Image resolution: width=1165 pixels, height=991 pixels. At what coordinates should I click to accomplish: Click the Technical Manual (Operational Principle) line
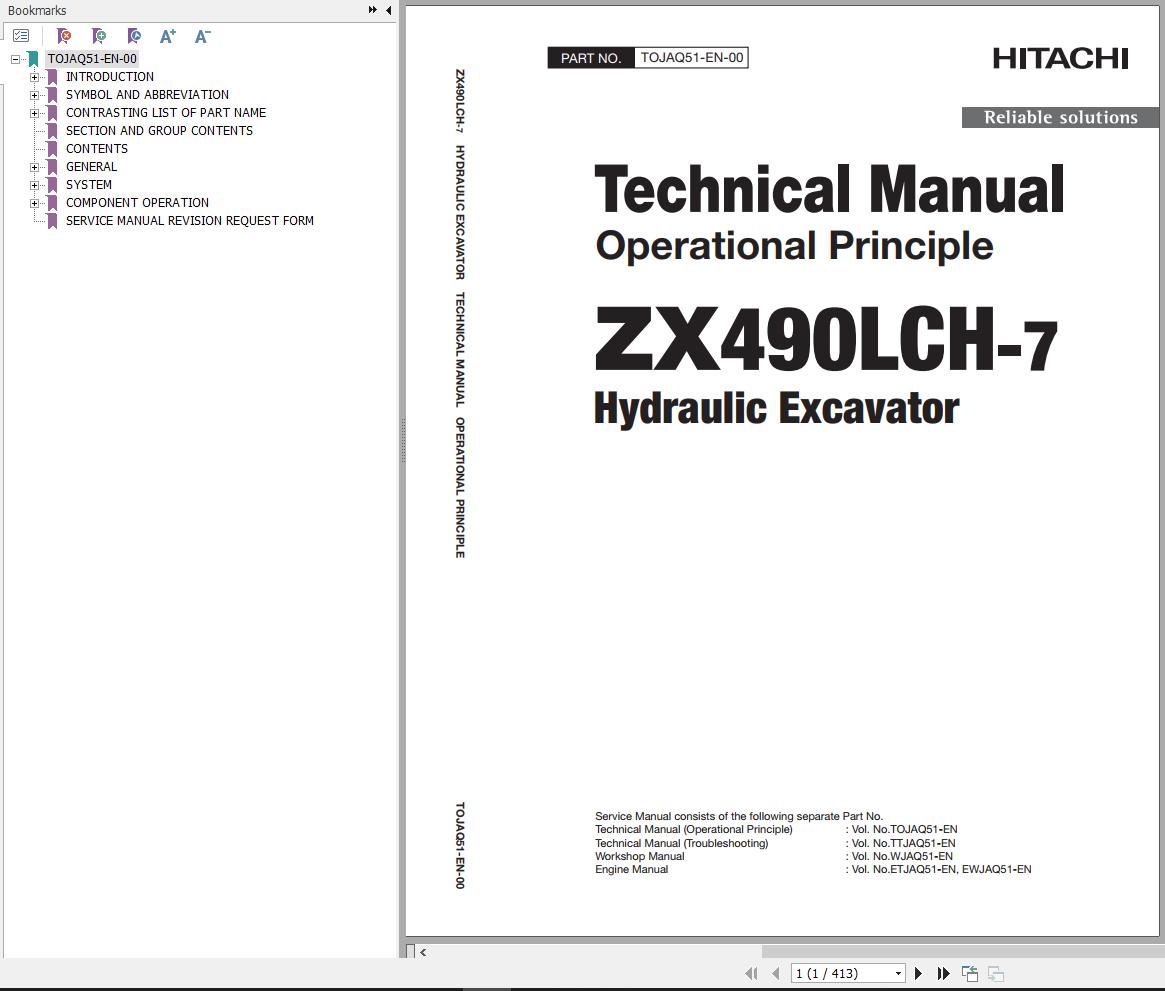click(694, 829)
